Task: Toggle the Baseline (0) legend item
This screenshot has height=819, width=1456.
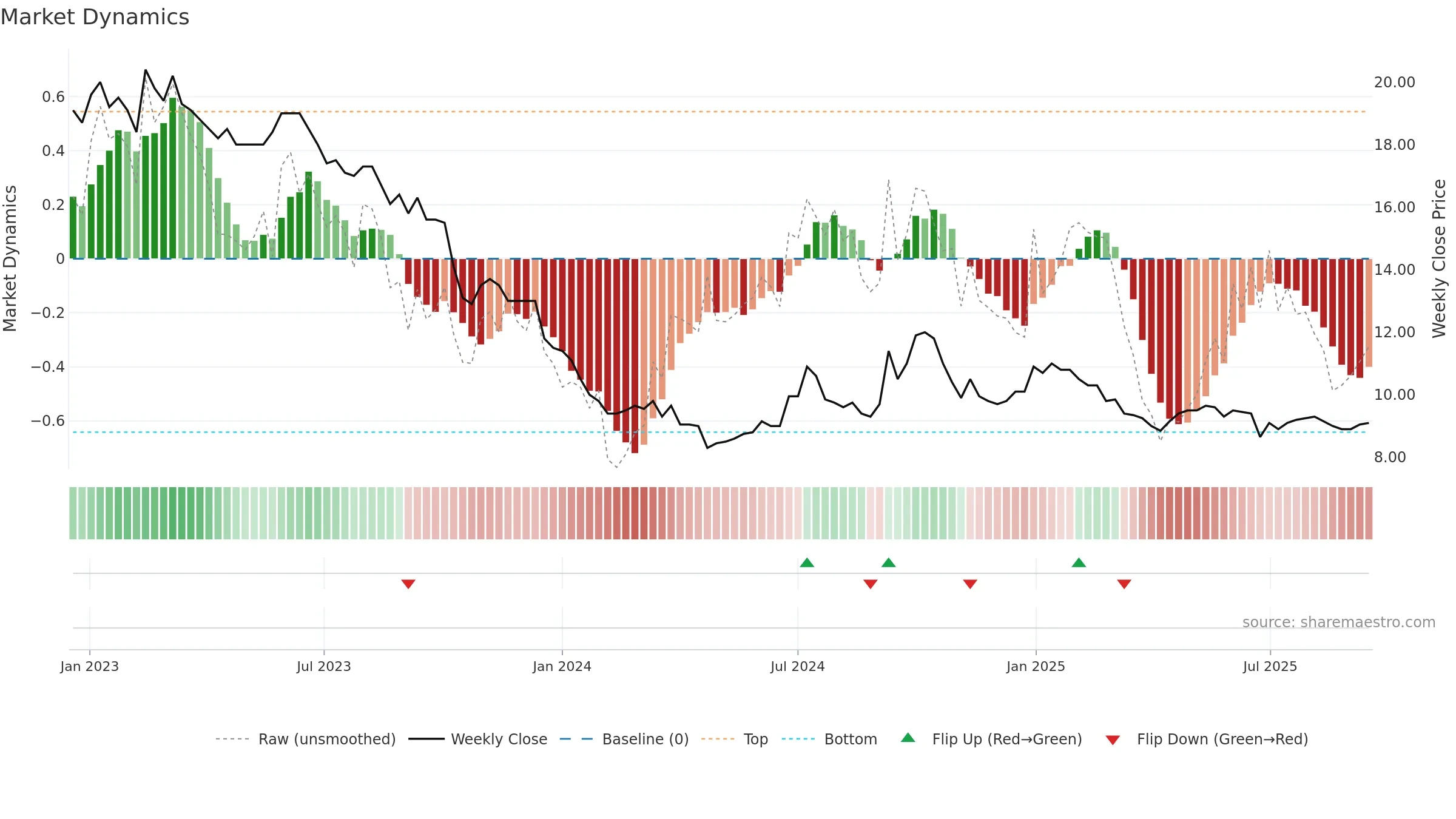Action: (x=624, y=739)
